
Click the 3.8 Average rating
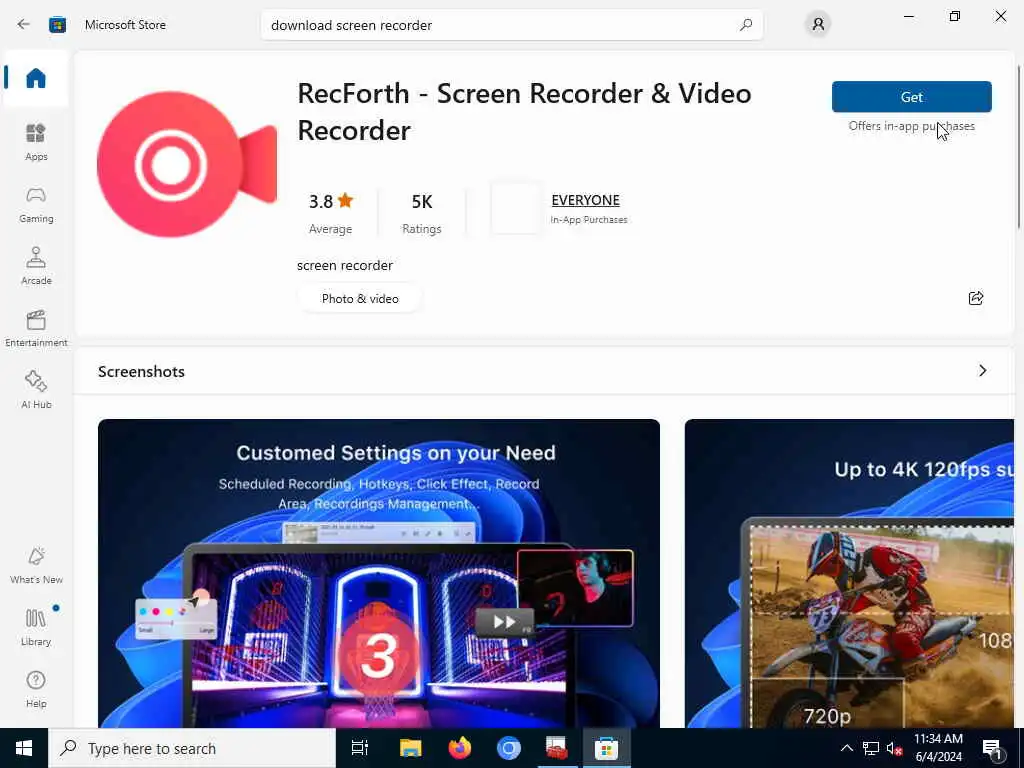coord(330,214)
